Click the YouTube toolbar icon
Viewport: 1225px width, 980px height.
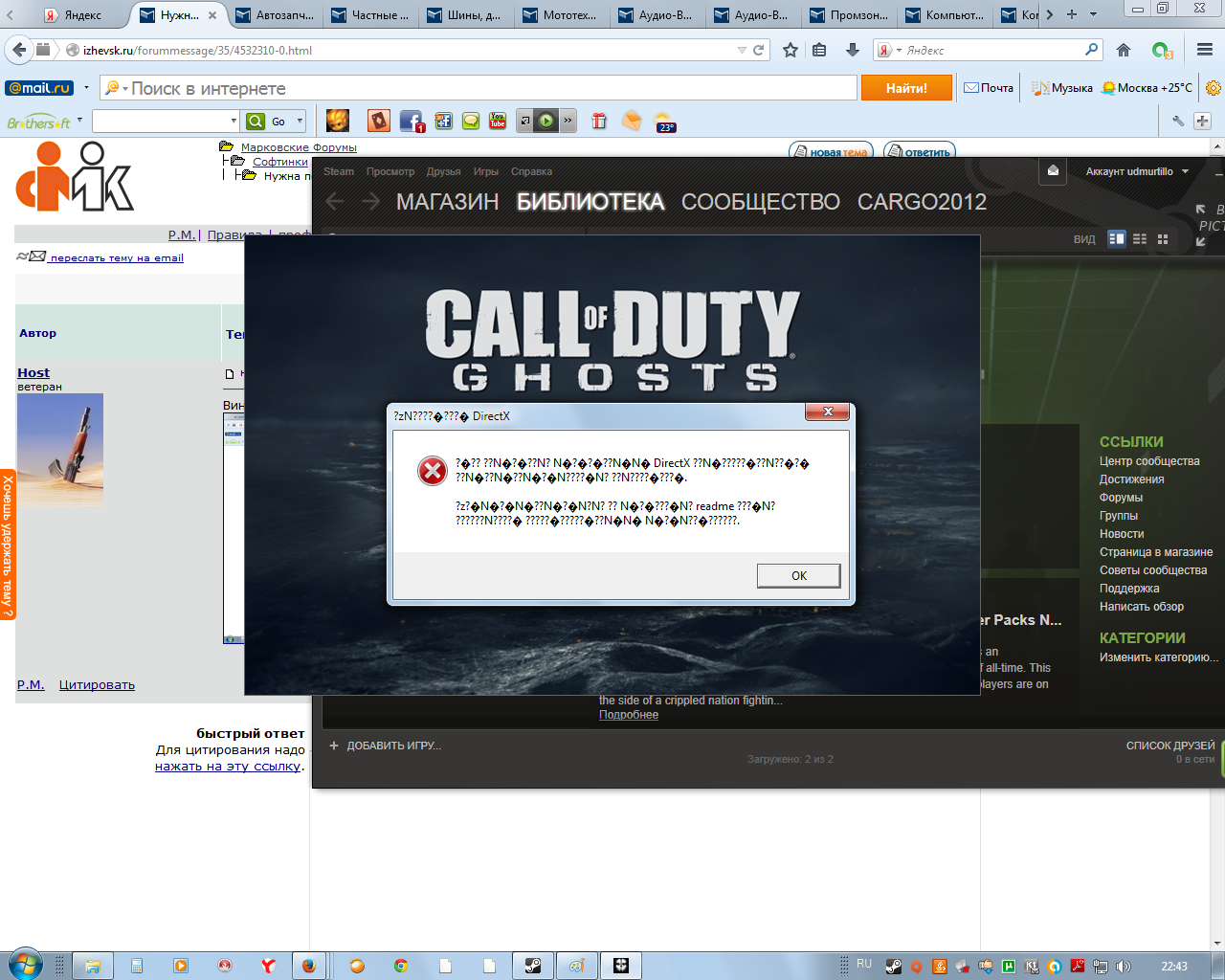[x=498, y=121]
